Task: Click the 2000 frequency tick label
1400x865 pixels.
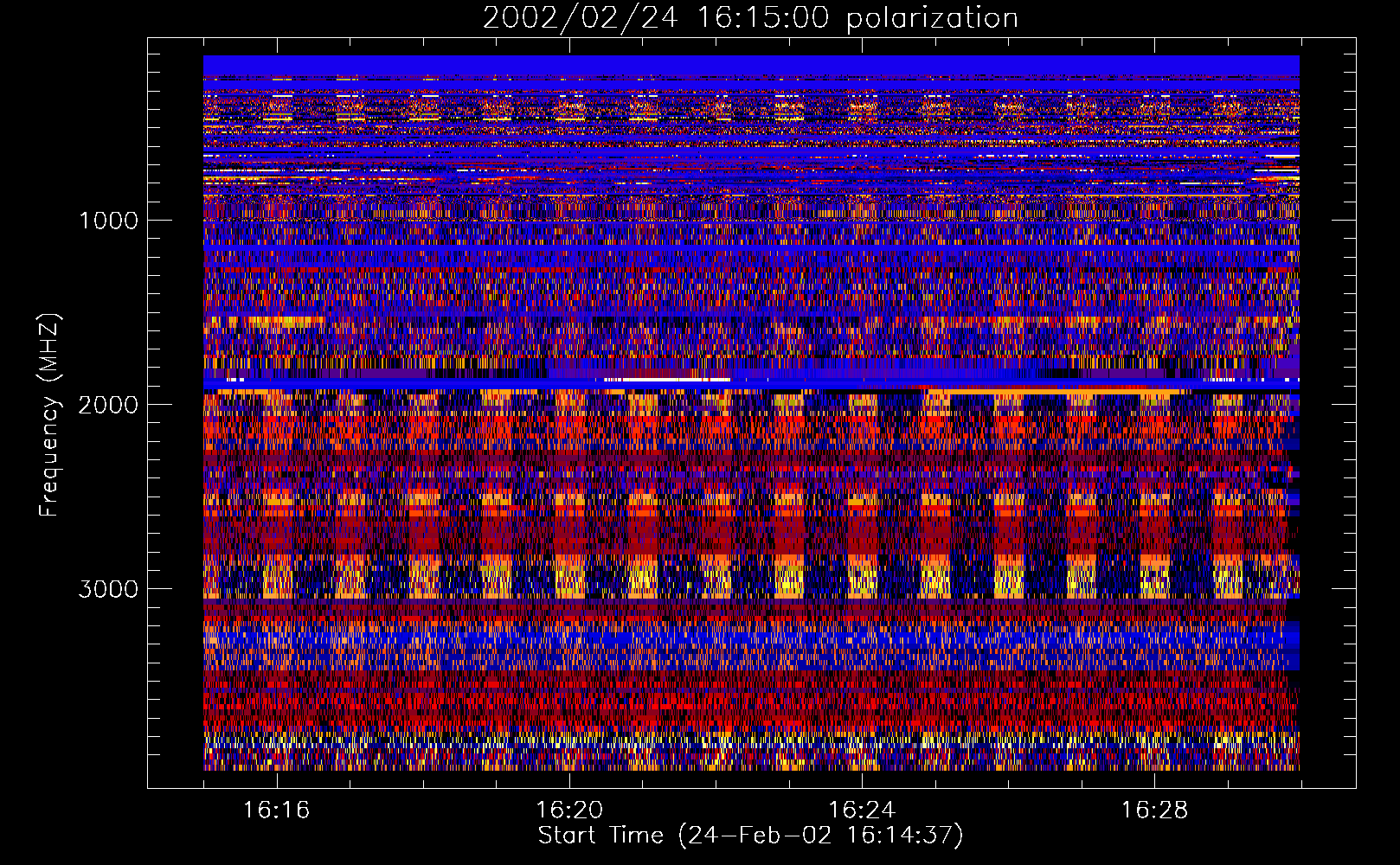Action: point(108,405)
